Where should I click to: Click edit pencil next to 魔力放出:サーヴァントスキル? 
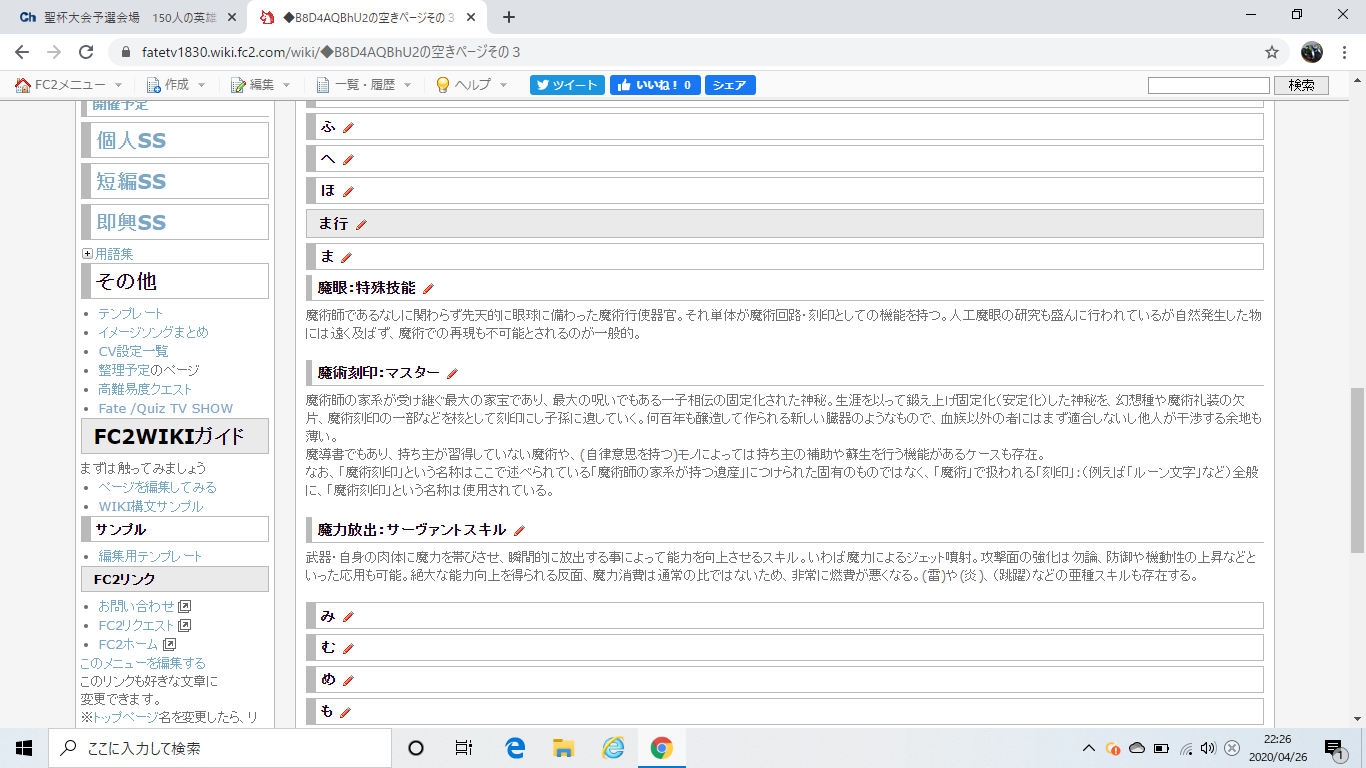pyautogui.click(x=519, y=530)
